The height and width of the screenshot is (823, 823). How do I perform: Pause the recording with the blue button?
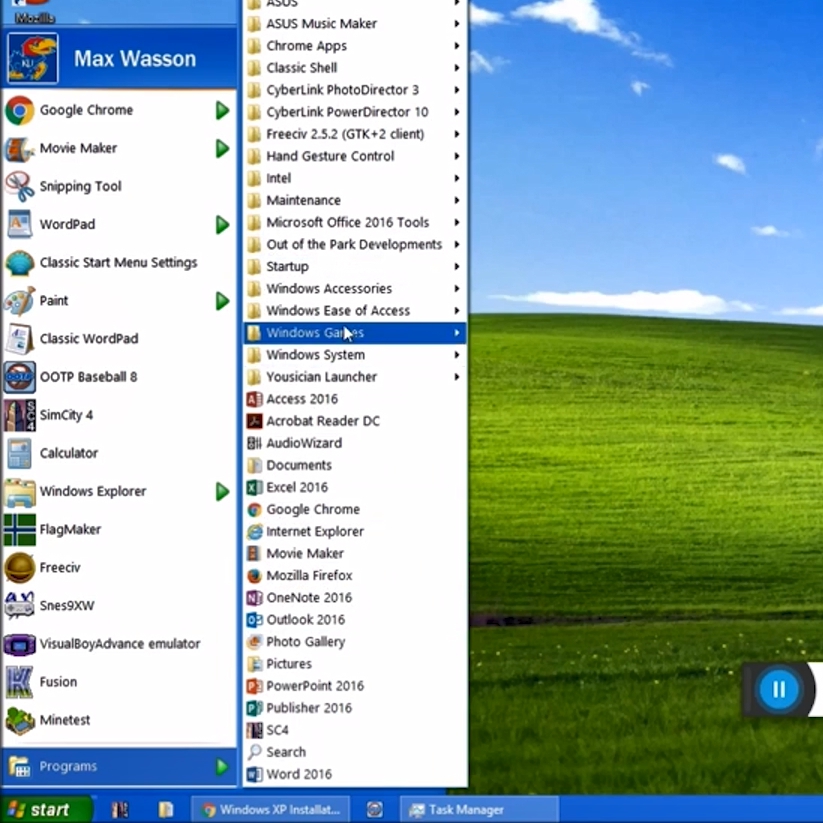click(x=778, y=689)
